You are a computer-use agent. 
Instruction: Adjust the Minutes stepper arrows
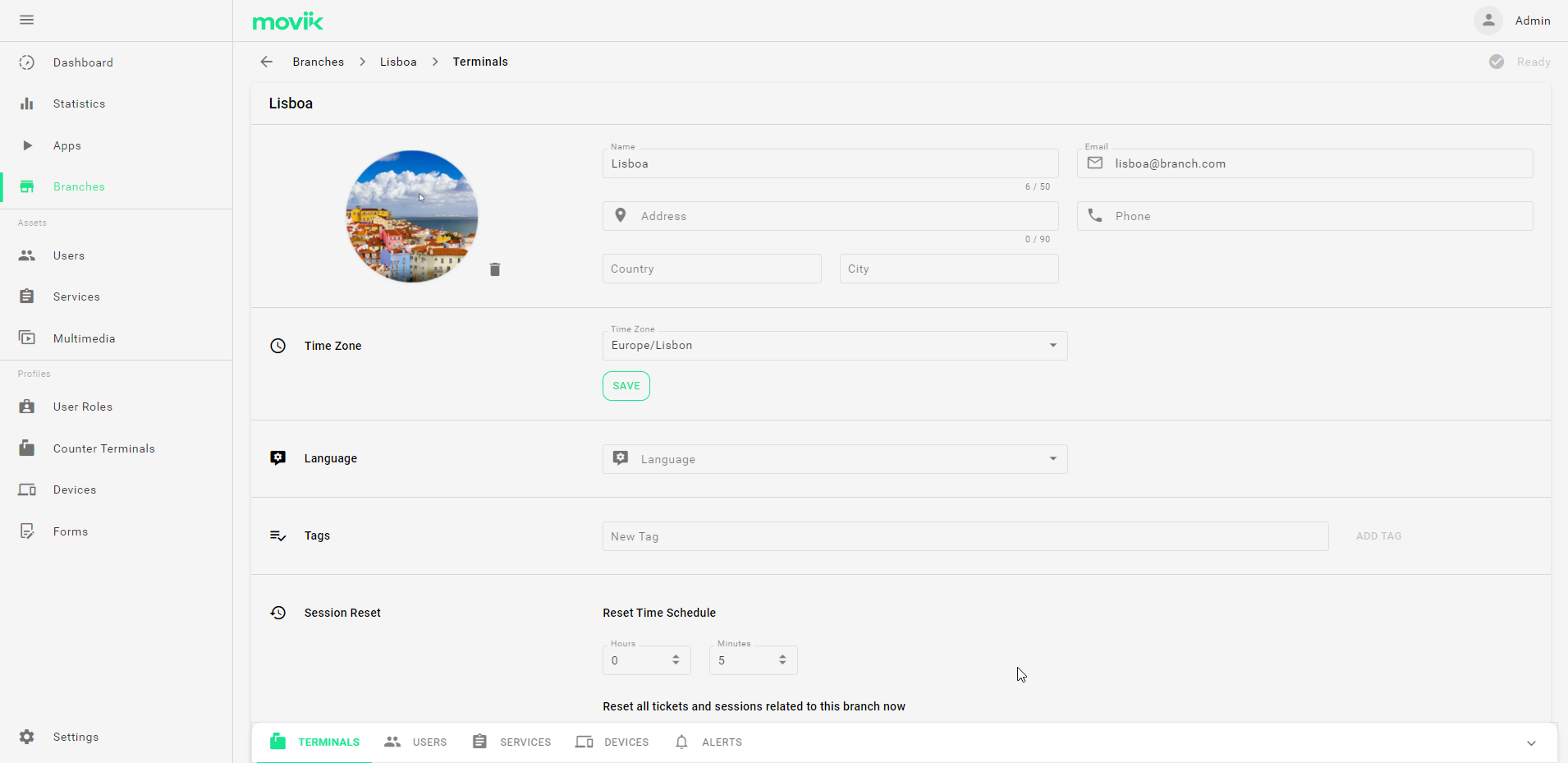782,660
